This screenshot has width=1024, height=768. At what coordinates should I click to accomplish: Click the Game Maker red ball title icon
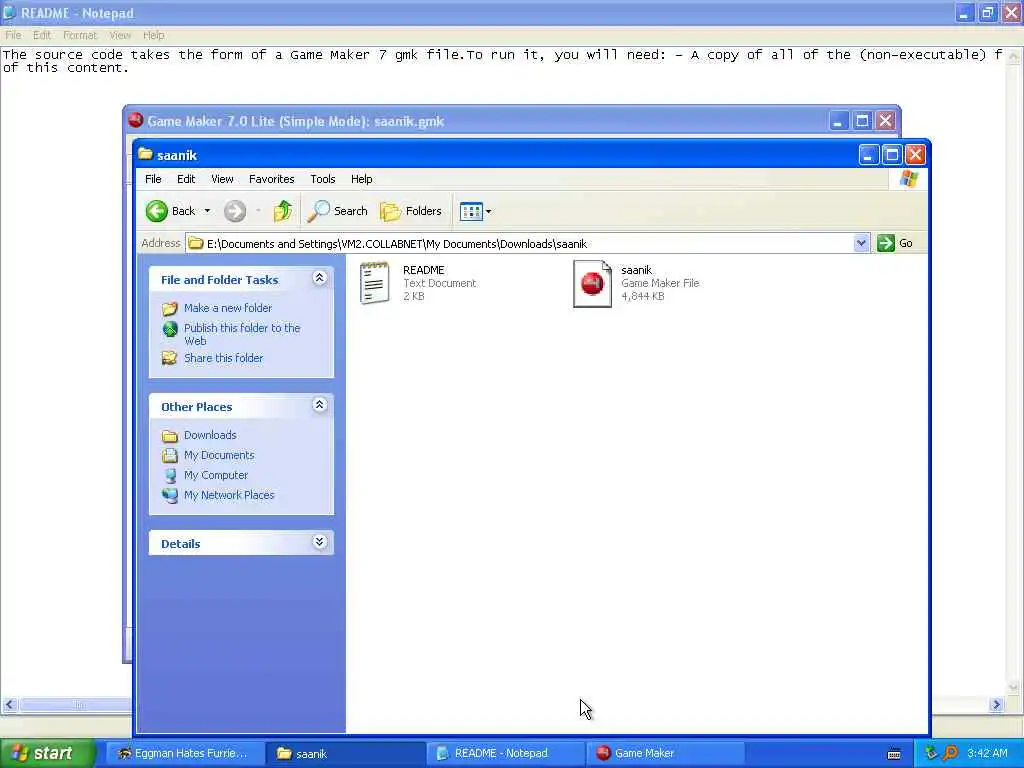(136, 120)
